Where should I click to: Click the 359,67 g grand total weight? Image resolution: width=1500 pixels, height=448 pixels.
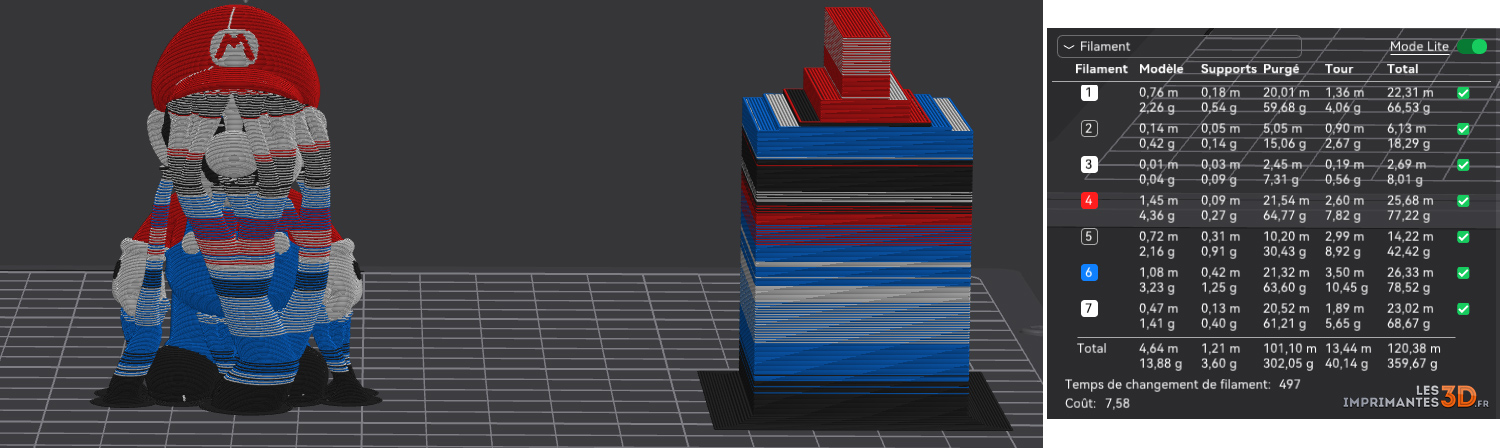[1414, 363]
